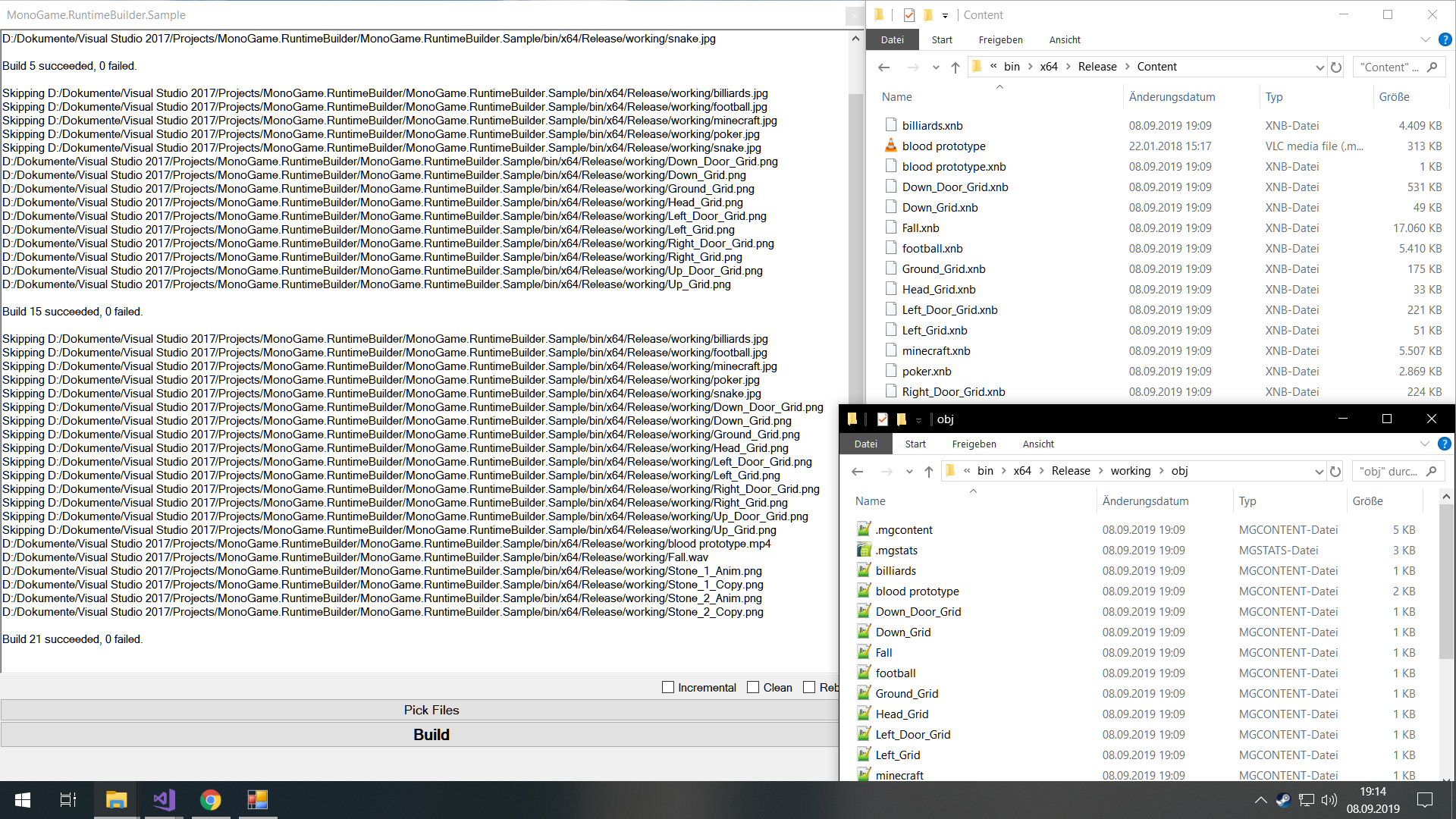This screenshot has height=819, width=1456.
Task: Click the Up arrow in Content explorer window
Action: 955,67
